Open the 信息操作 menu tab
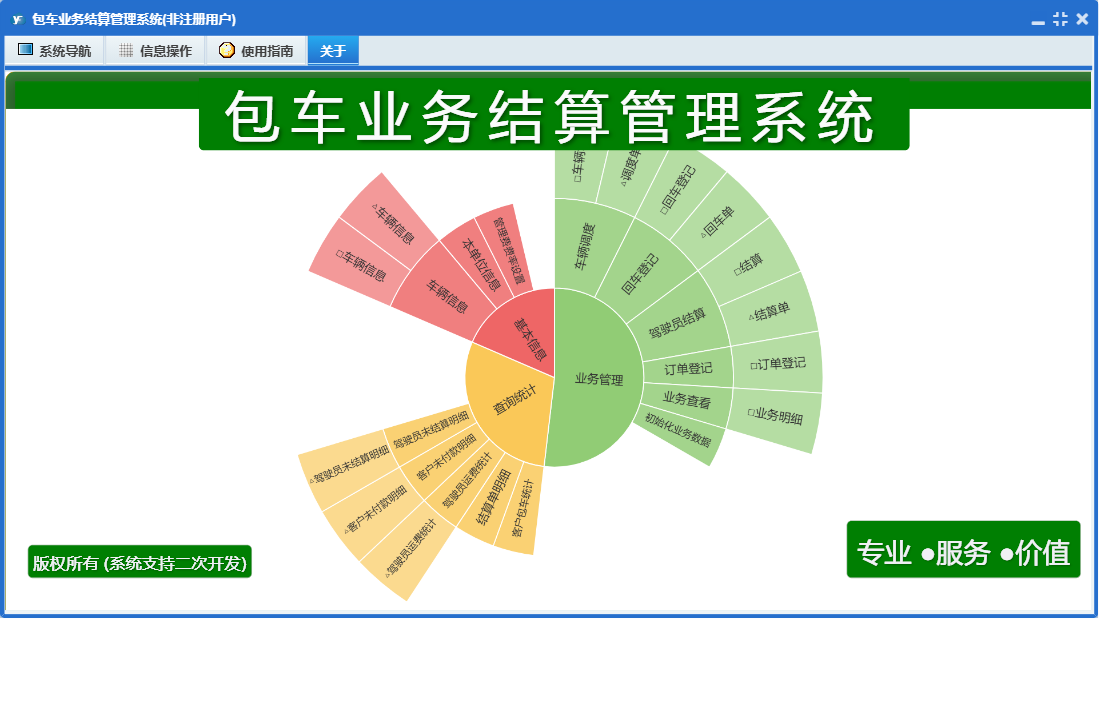1099x723 pixels. coord(156,51)
